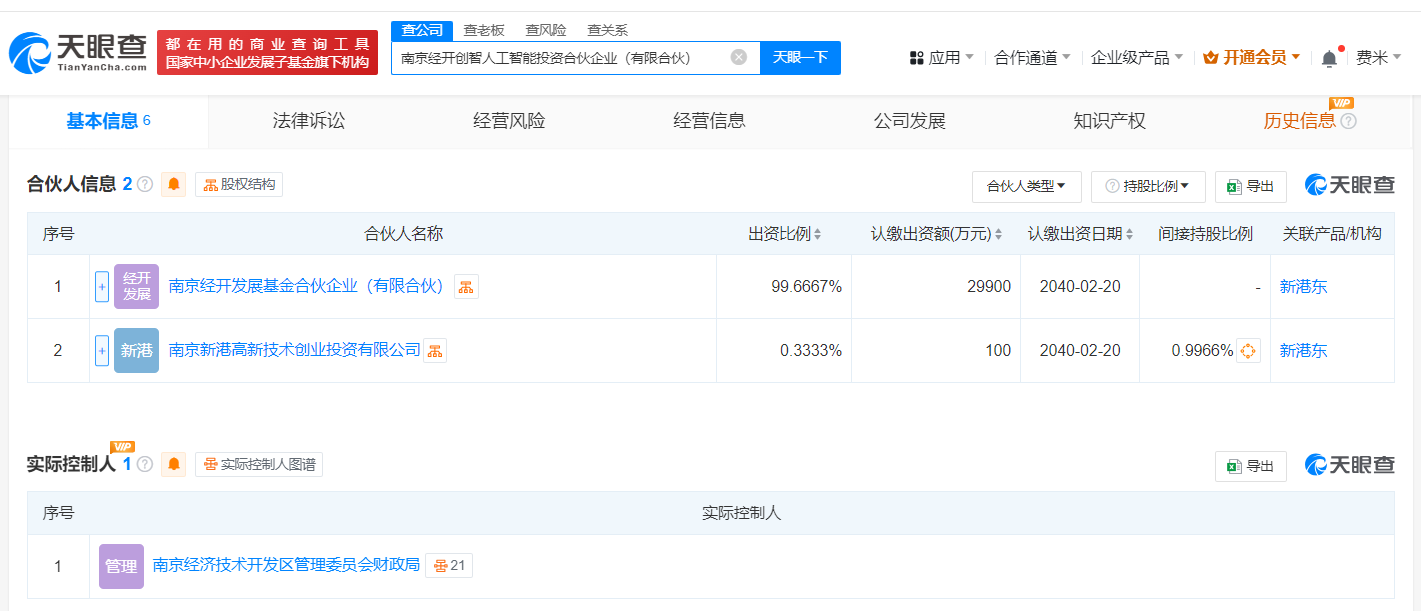Click the help icon beside 合伙人信息 count
The image size is (1421, 611).
pos(145,184)
